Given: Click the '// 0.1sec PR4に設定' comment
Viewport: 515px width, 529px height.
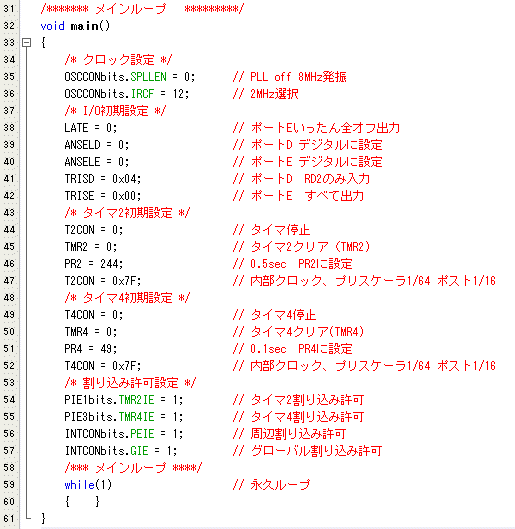Looking at the screenshot, I should (292, 349).
